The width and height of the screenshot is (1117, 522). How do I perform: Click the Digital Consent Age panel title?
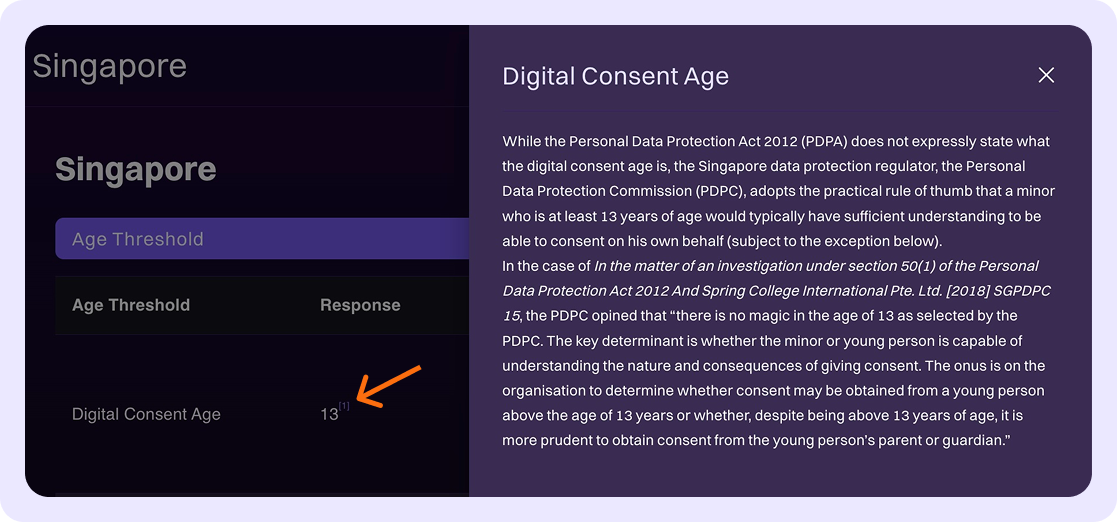click(x=615, y=76)
